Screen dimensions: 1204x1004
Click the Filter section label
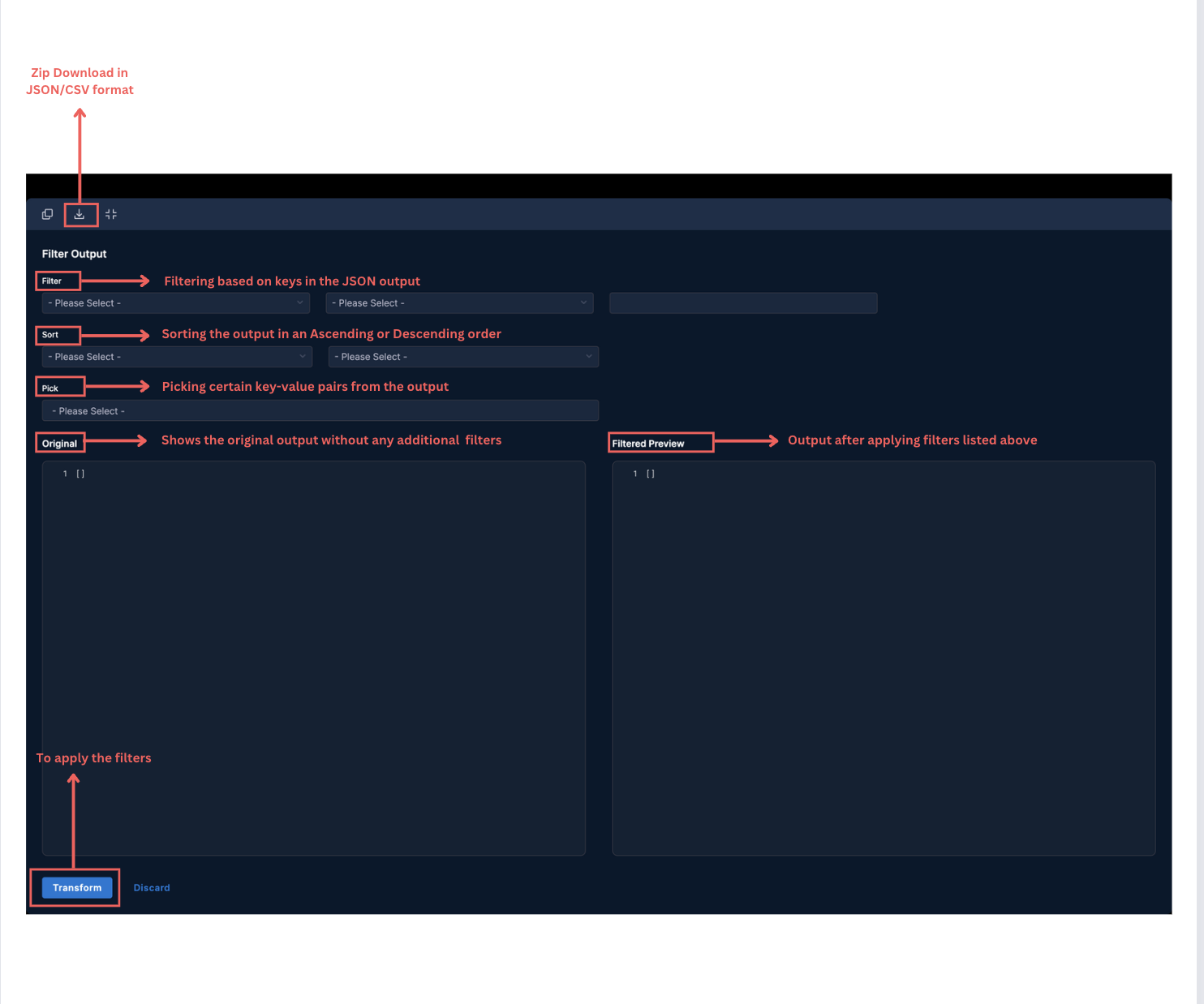tap(52, 281)
